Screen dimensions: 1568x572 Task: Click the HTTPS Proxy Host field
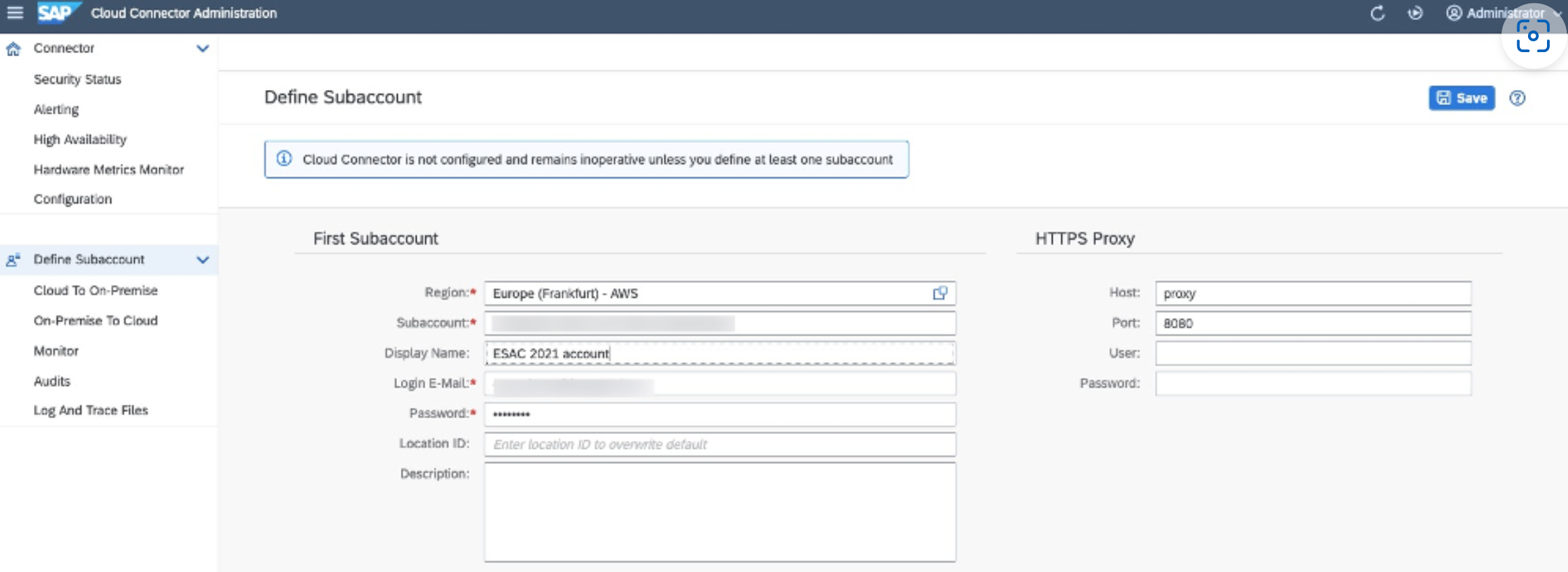coord(1313,294)
